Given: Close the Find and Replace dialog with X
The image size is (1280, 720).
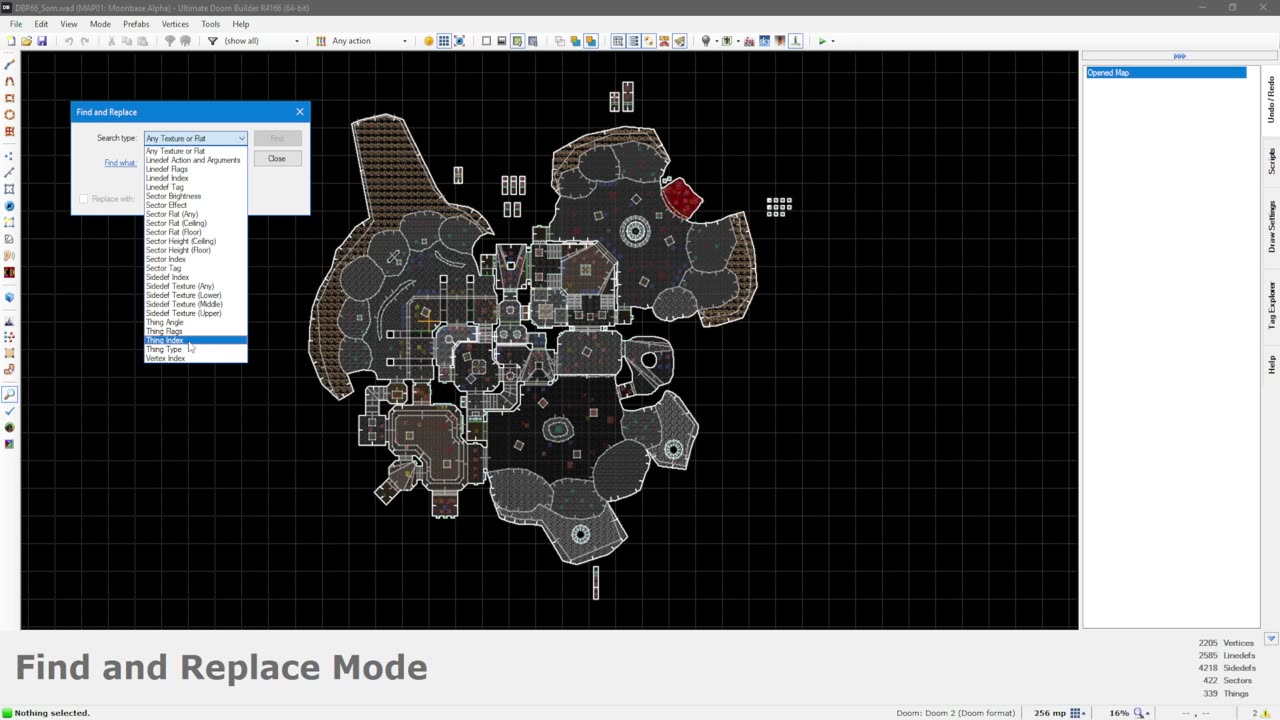Looking at the screenshot, I should 299,112.
